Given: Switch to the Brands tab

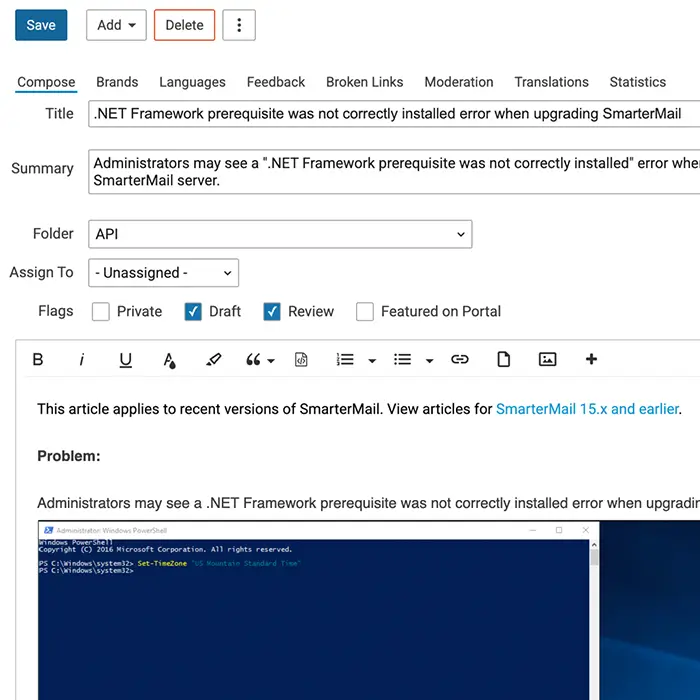Looking at the screenshot, I should pos(117,82).
